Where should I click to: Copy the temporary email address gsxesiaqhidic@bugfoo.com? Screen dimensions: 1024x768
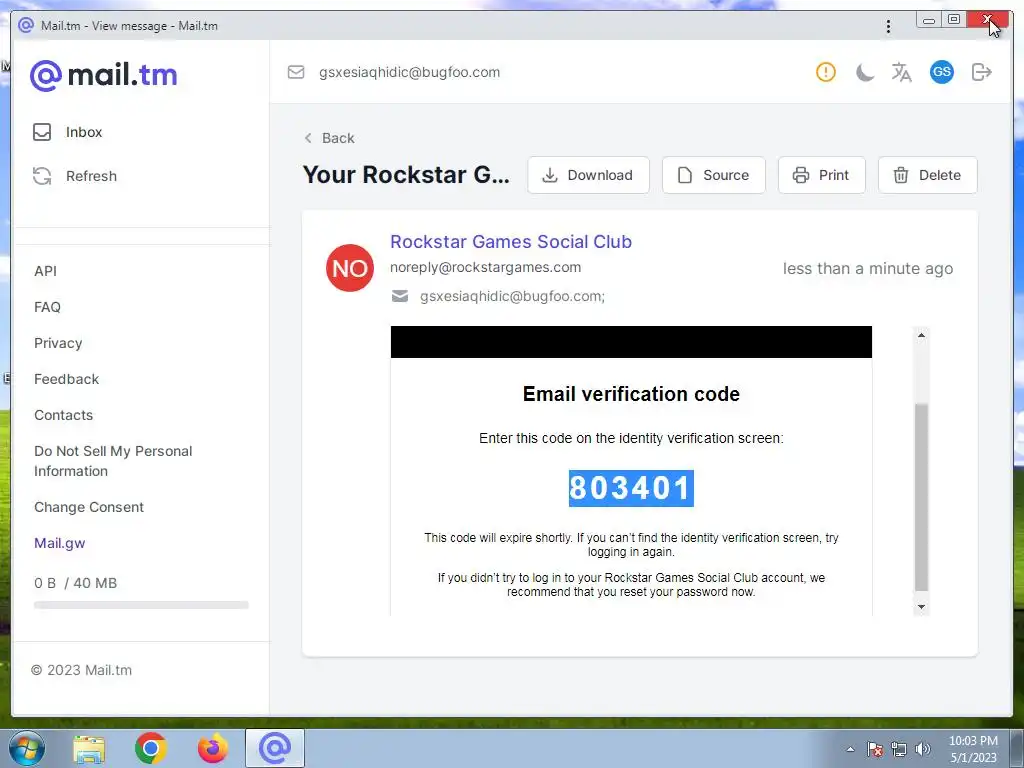tap(409, 72)
